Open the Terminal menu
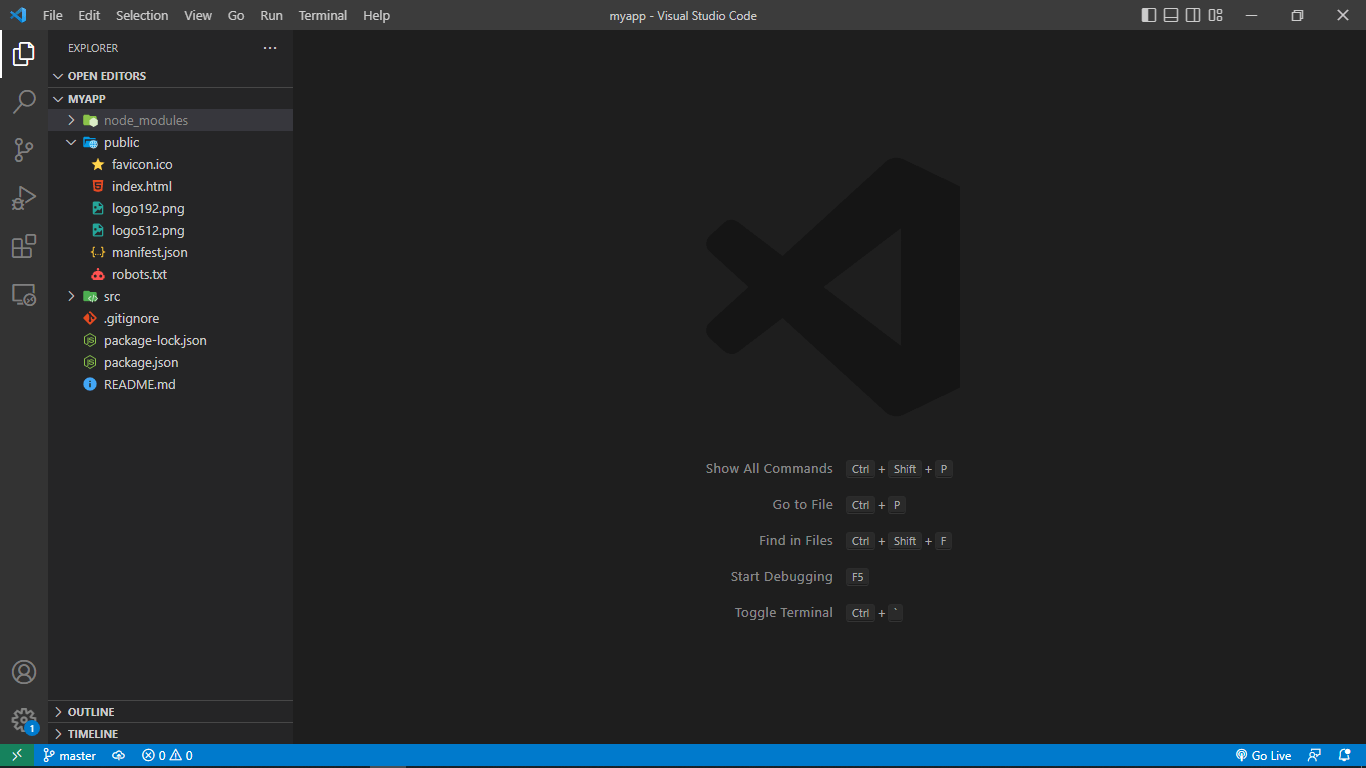Image resolution: width=1366 pixels, height=768 pixels. point(323,15)
